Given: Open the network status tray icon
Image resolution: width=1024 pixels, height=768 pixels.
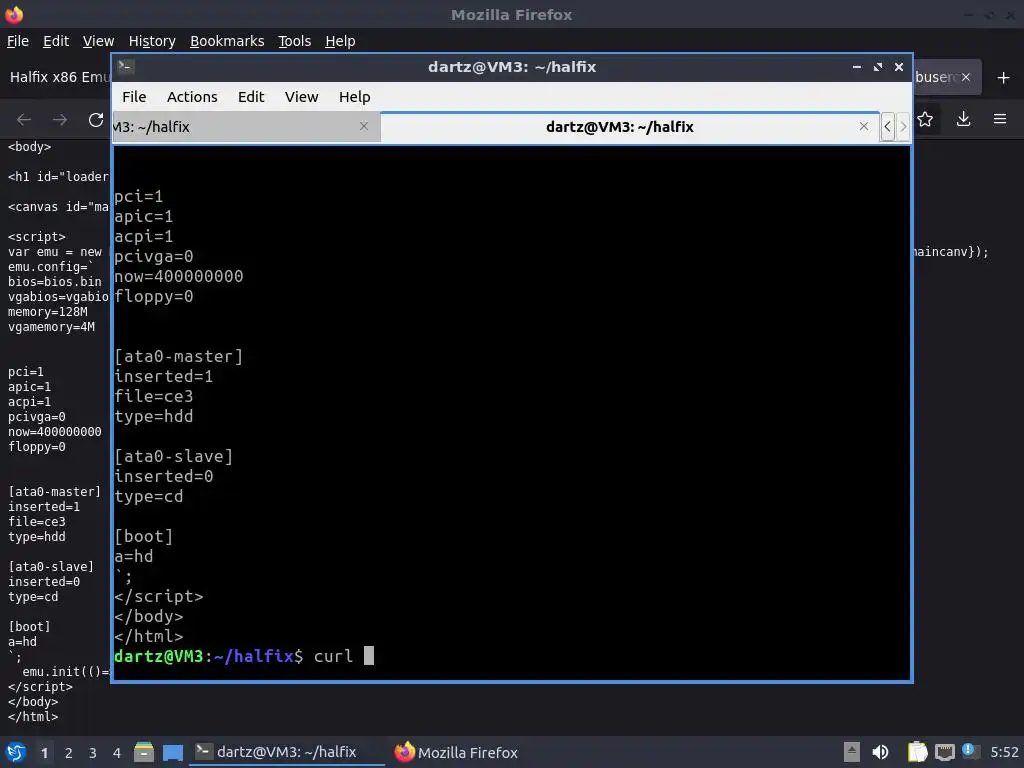Looking at the screenshot, I should point(944,753).
